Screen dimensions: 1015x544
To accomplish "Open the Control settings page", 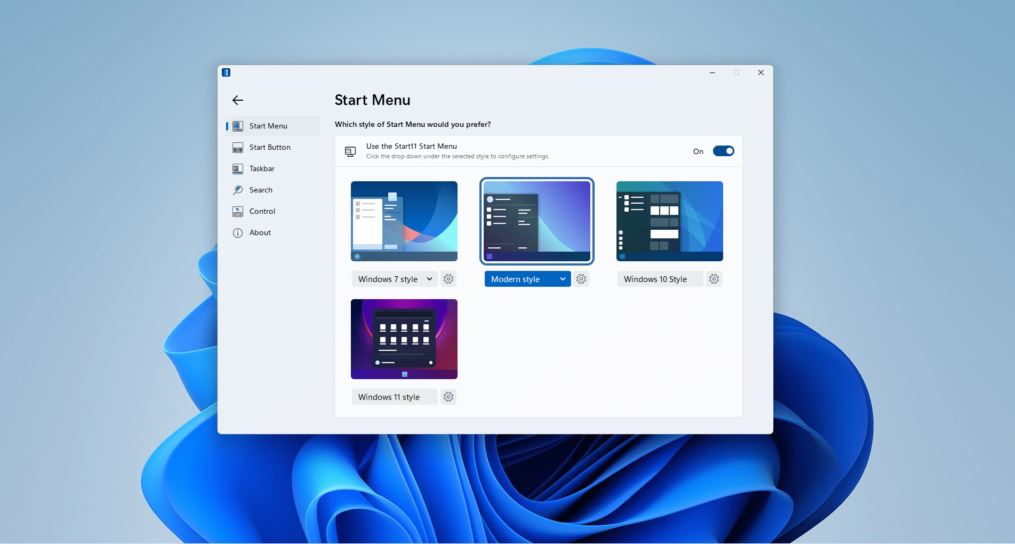I will pyautogui.click(x=273, y=211).
